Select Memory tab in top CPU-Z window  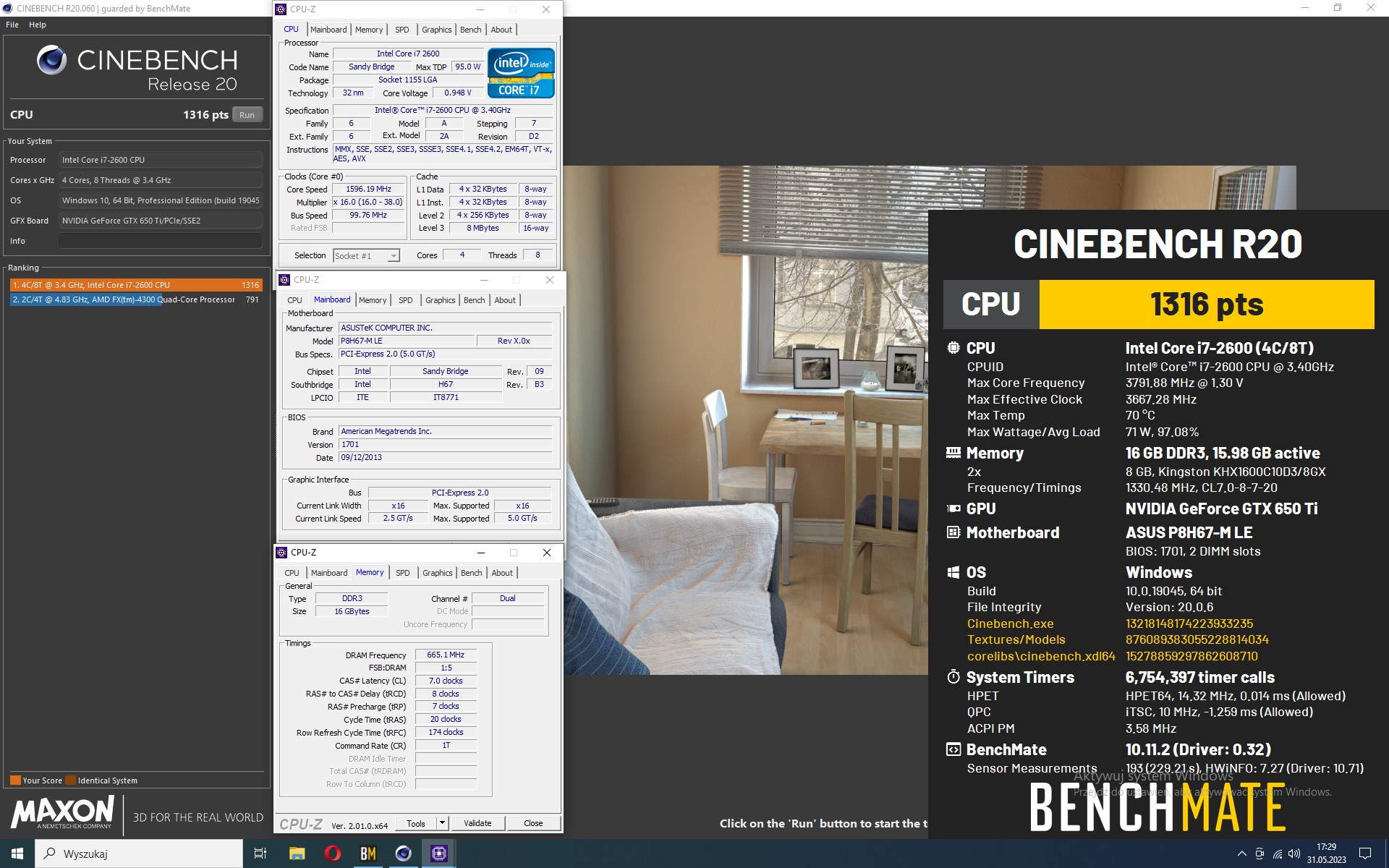[x=369, y=30]
